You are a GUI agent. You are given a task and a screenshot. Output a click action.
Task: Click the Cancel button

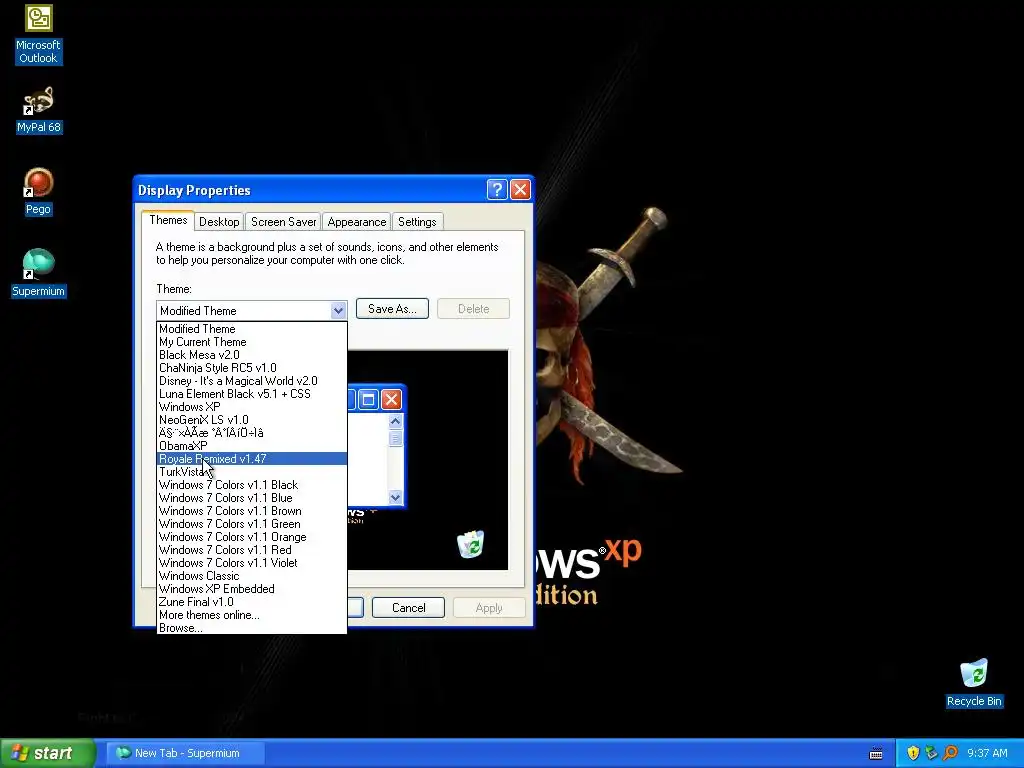click(408, 608)
